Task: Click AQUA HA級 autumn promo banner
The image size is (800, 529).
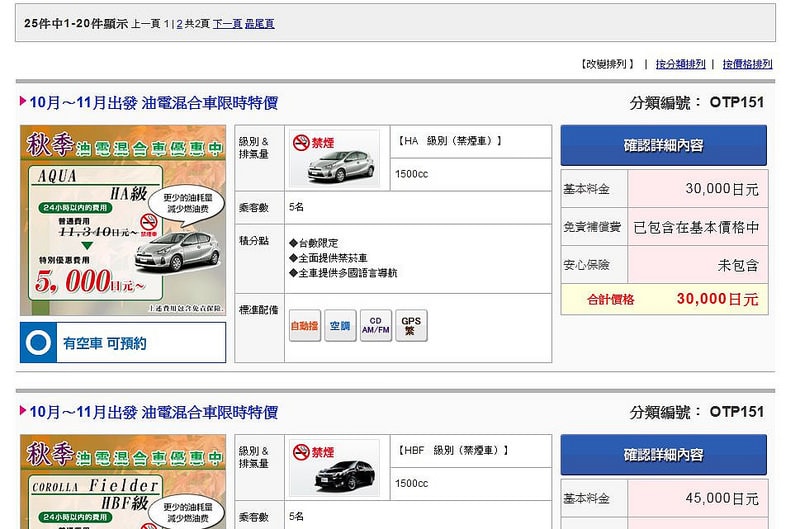Action: point(123,220)
